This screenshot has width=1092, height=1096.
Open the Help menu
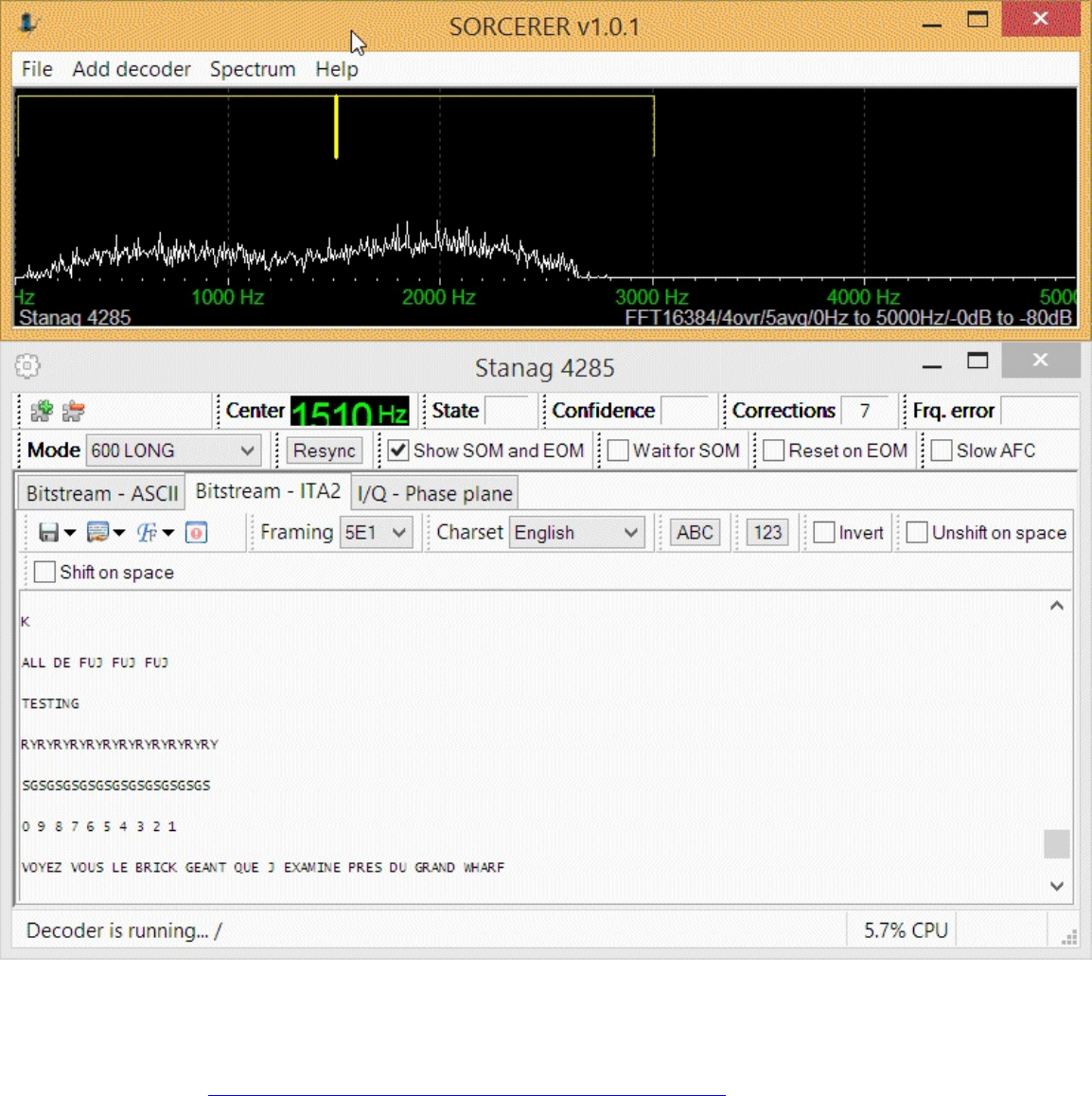pyautogui.click(x=337, y=69)
